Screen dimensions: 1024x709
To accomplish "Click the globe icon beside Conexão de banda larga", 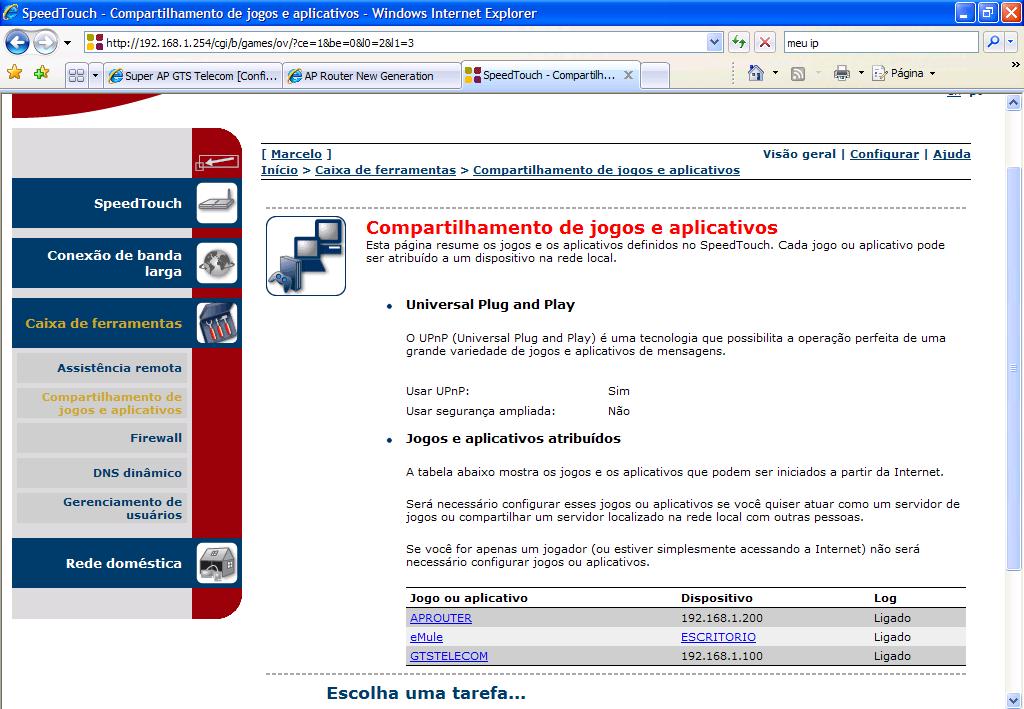I will 217,263.
